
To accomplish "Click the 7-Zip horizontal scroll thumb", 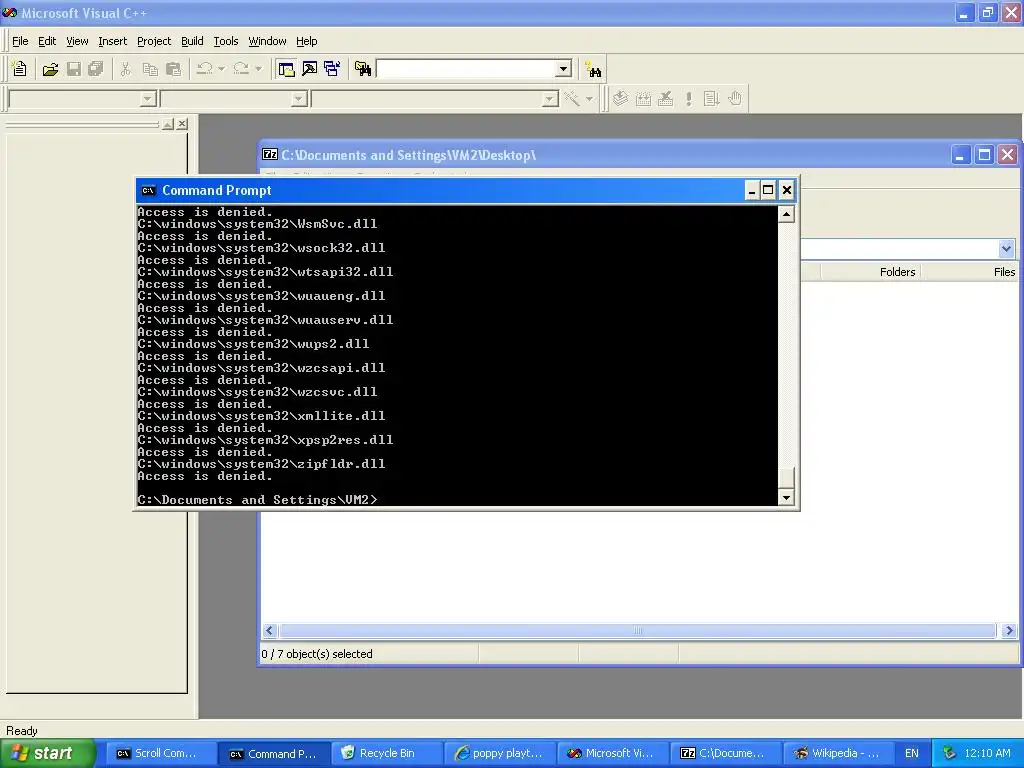I will click(x=637, y=631).
